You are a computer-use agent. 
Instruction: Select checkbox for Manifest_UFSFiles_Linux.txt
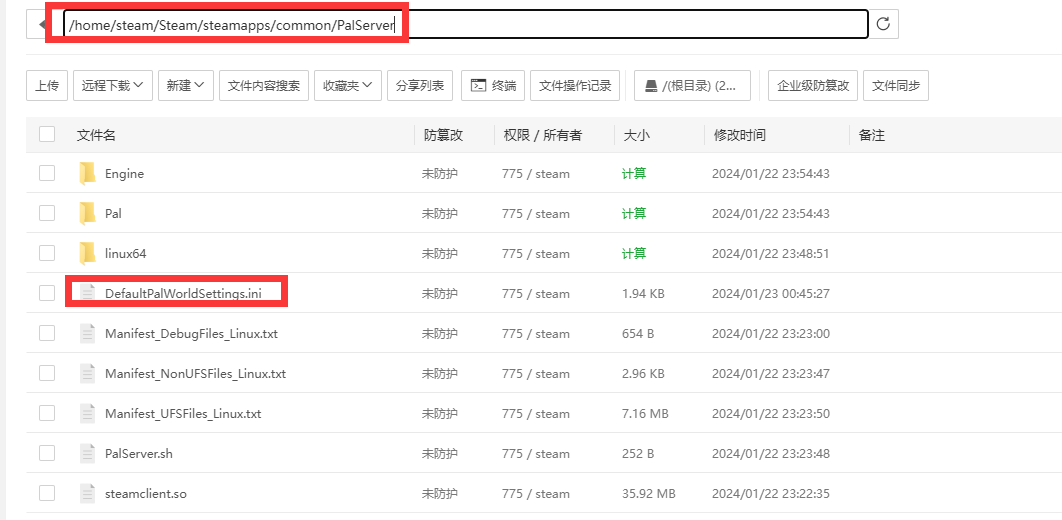click(x=47, y=413)
